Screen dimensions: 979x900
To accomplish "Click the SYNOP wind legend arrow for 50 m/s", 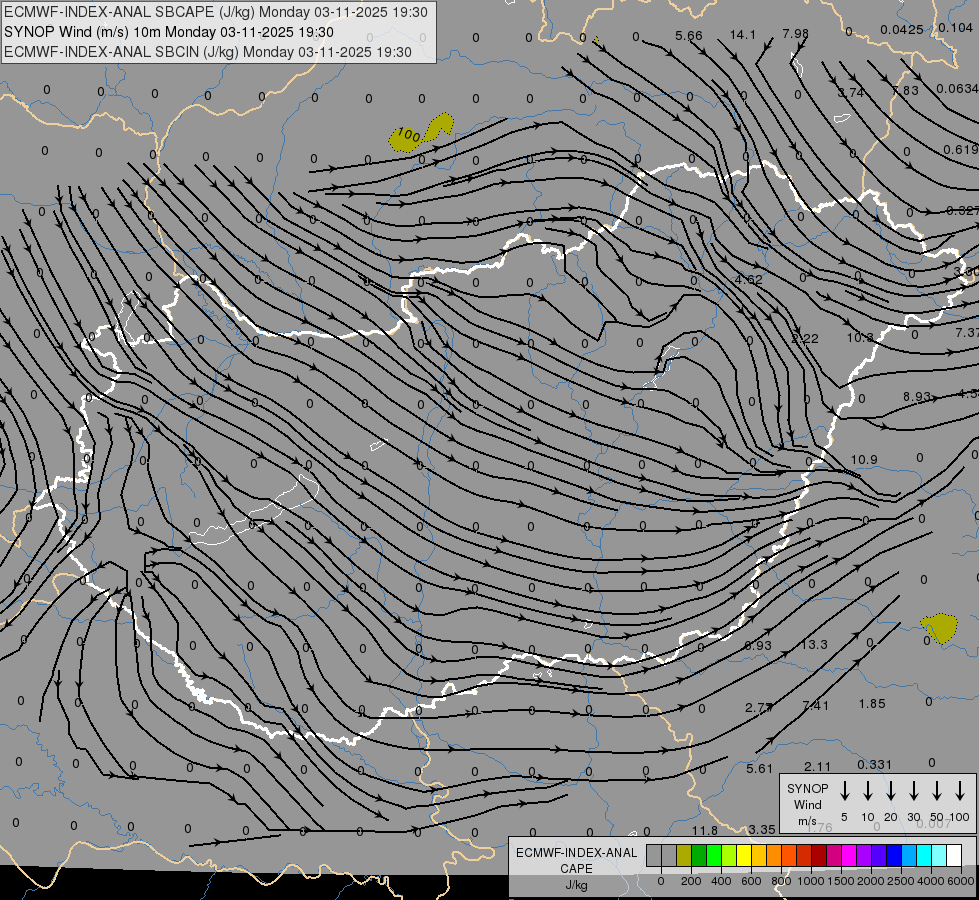I will (x=937, y=791).
